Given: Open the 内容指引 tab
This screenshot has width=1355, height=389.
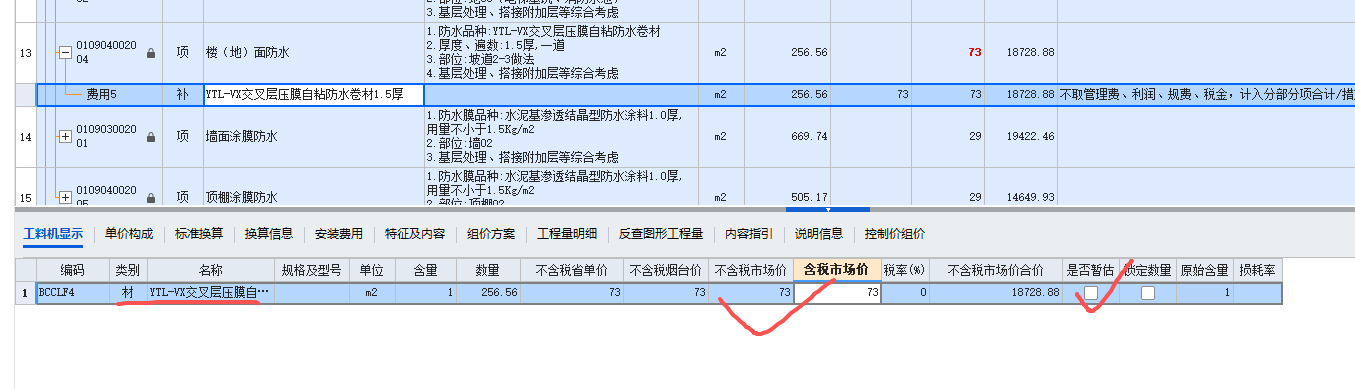Looking at the screenshot, I should pos(749,234).
